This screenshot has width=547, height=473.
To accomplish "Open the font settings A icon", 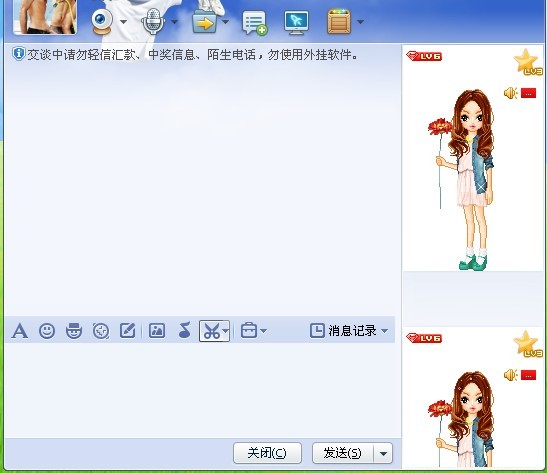I will 20,331.
